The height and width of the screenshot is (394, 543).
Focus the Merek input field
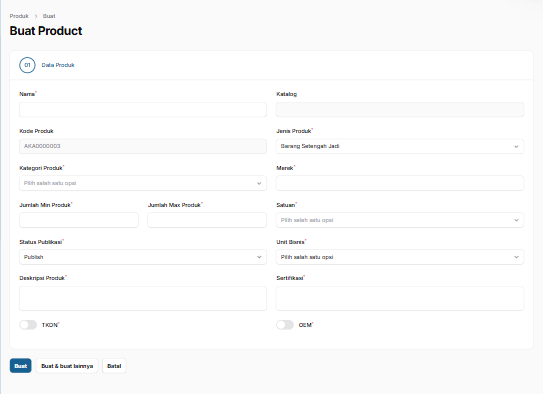click(x=400, y=183)
